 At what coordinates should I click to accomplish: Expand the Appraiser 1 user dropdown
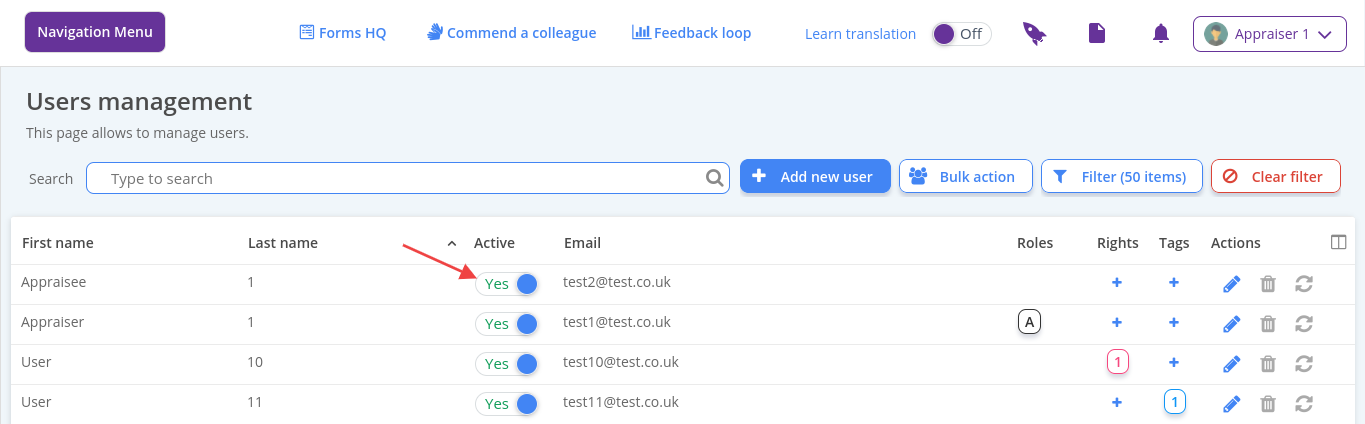click(x=1269, y=34)
